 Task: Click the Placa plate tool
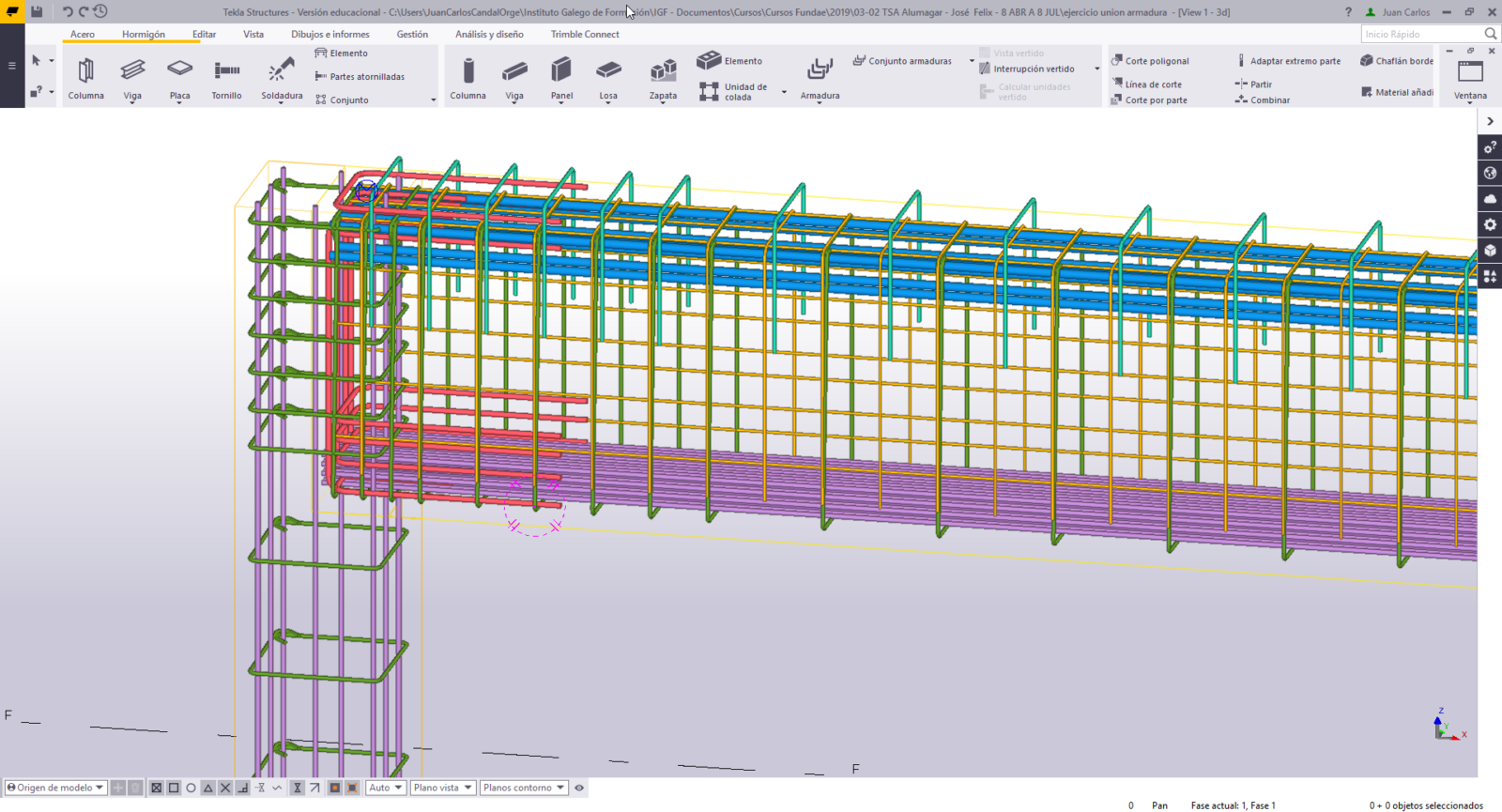click(179, 73)
